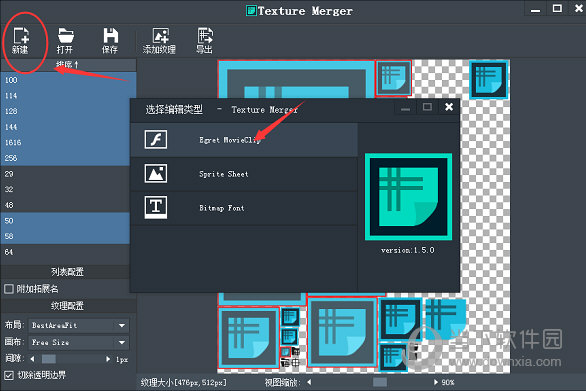Screen dimensions: 586x391
Task: Open the 布局 BestAreaFit dropdown
Action: [x=79, y=326]
